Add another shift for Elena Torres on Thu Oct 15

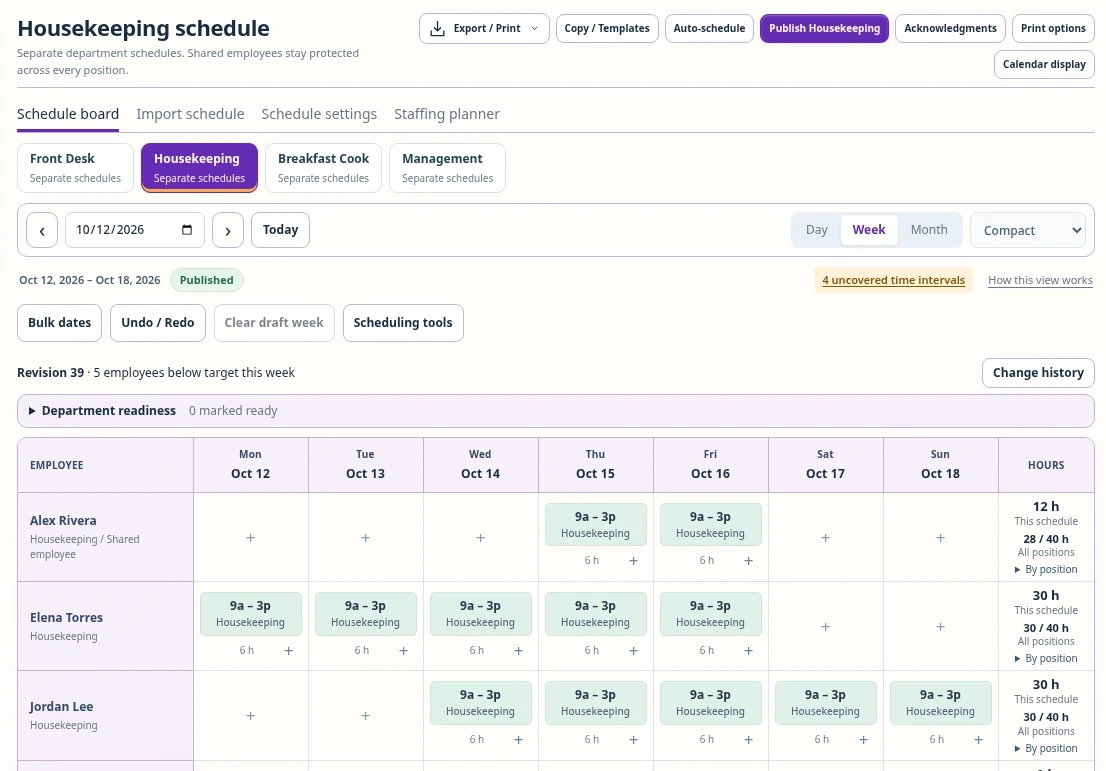pos(633,650)
